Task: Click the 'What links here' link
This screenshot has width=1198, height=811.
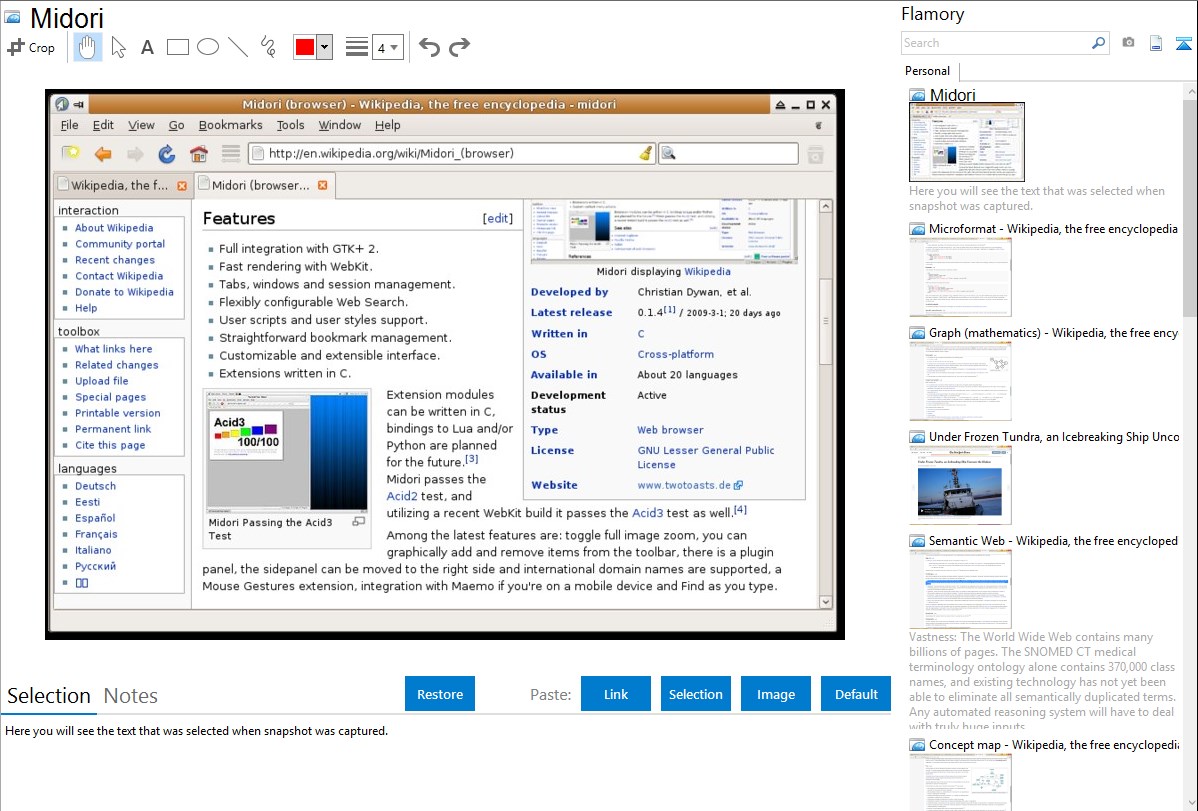Action: [x=113, y=349]
